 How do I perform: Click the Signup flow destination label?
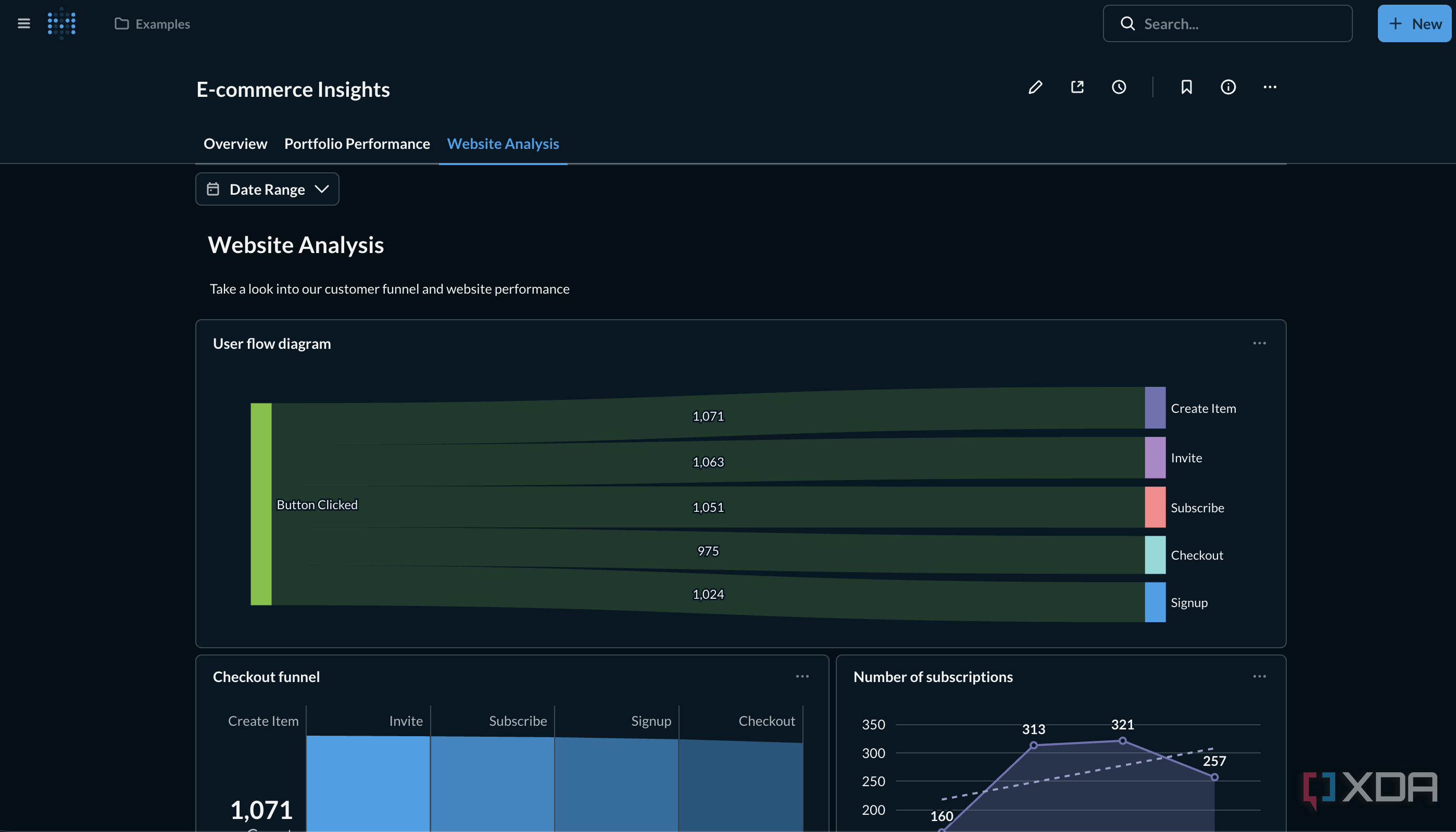click(1188, 603)
